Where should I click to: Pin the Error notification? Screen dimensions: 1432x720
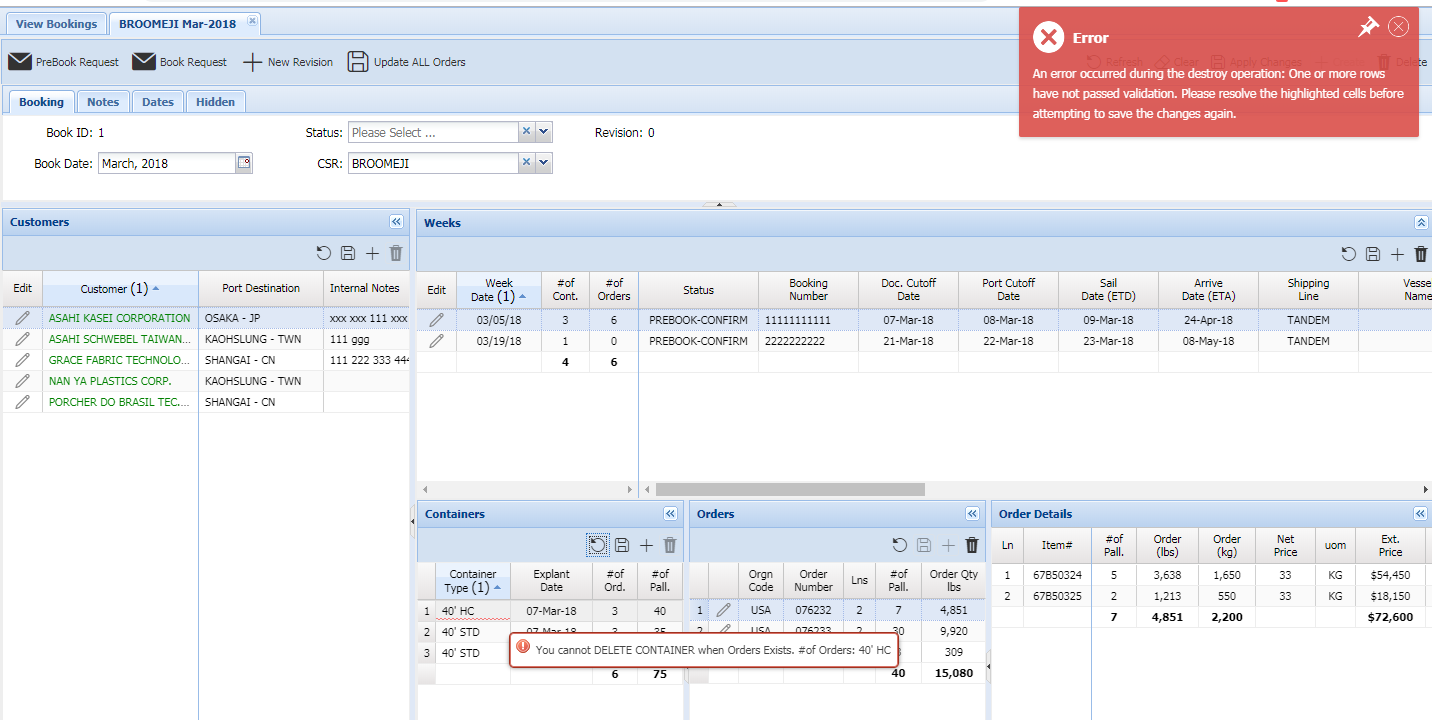coord(1367,28)
